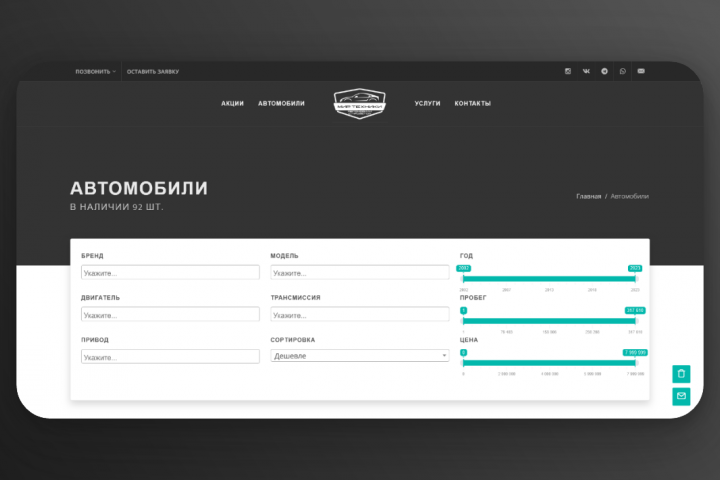Open the Сортировка dropdown showing Дешевле
This screenshot has height=480, width=720.
coord(360,356)
